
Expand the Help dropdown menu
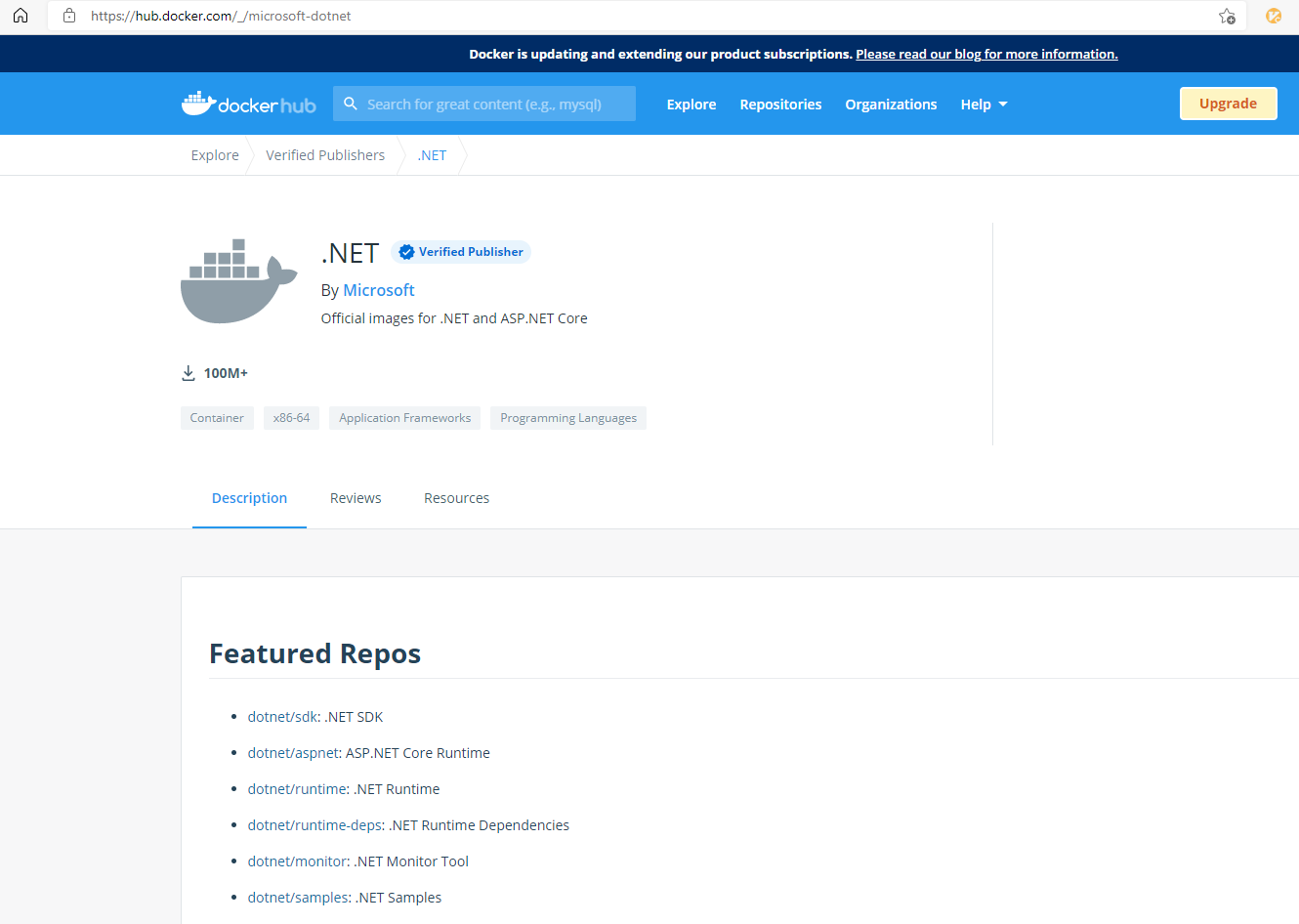[x=984, y=105]
